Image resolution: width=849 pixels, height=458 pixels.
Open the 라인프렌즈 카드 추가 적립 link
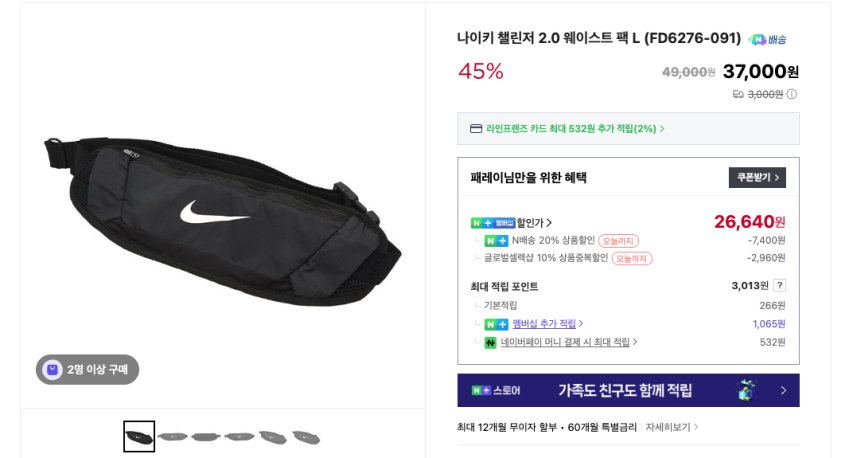pyautogui.click(x=575, y=128)
